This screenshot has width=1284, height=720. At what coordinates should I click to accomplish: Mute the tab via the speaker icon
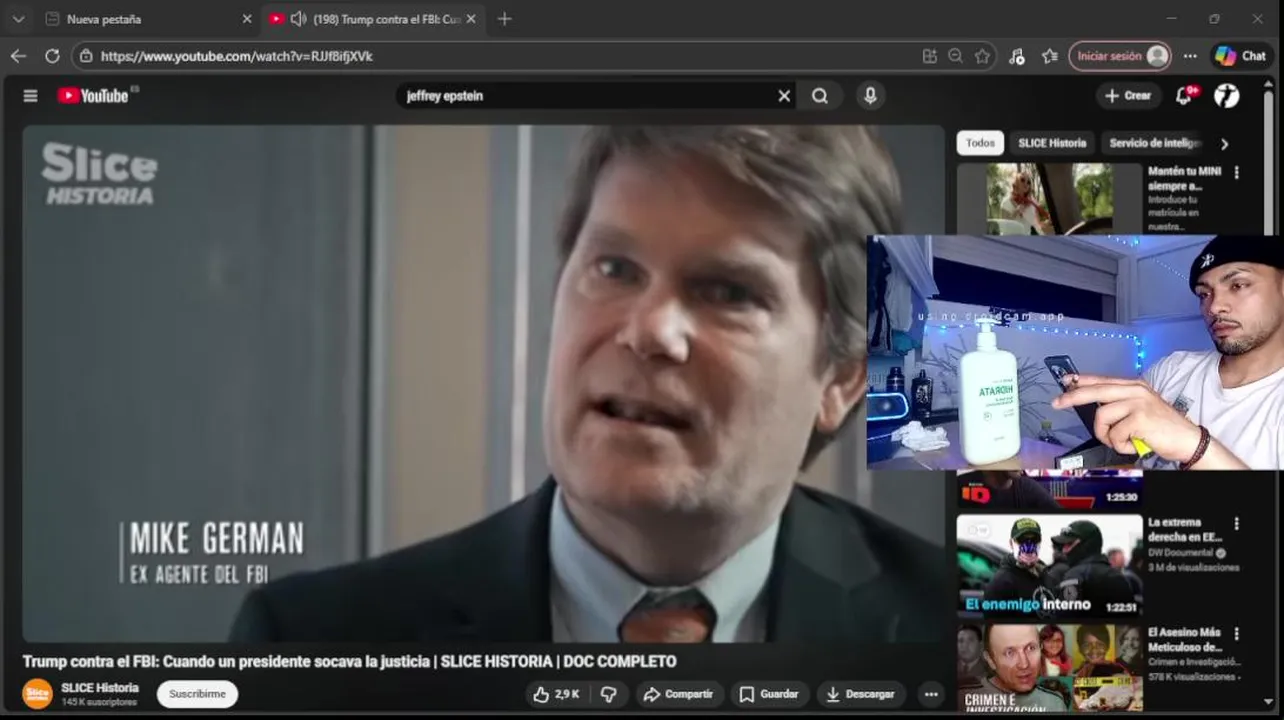(298, 19)
